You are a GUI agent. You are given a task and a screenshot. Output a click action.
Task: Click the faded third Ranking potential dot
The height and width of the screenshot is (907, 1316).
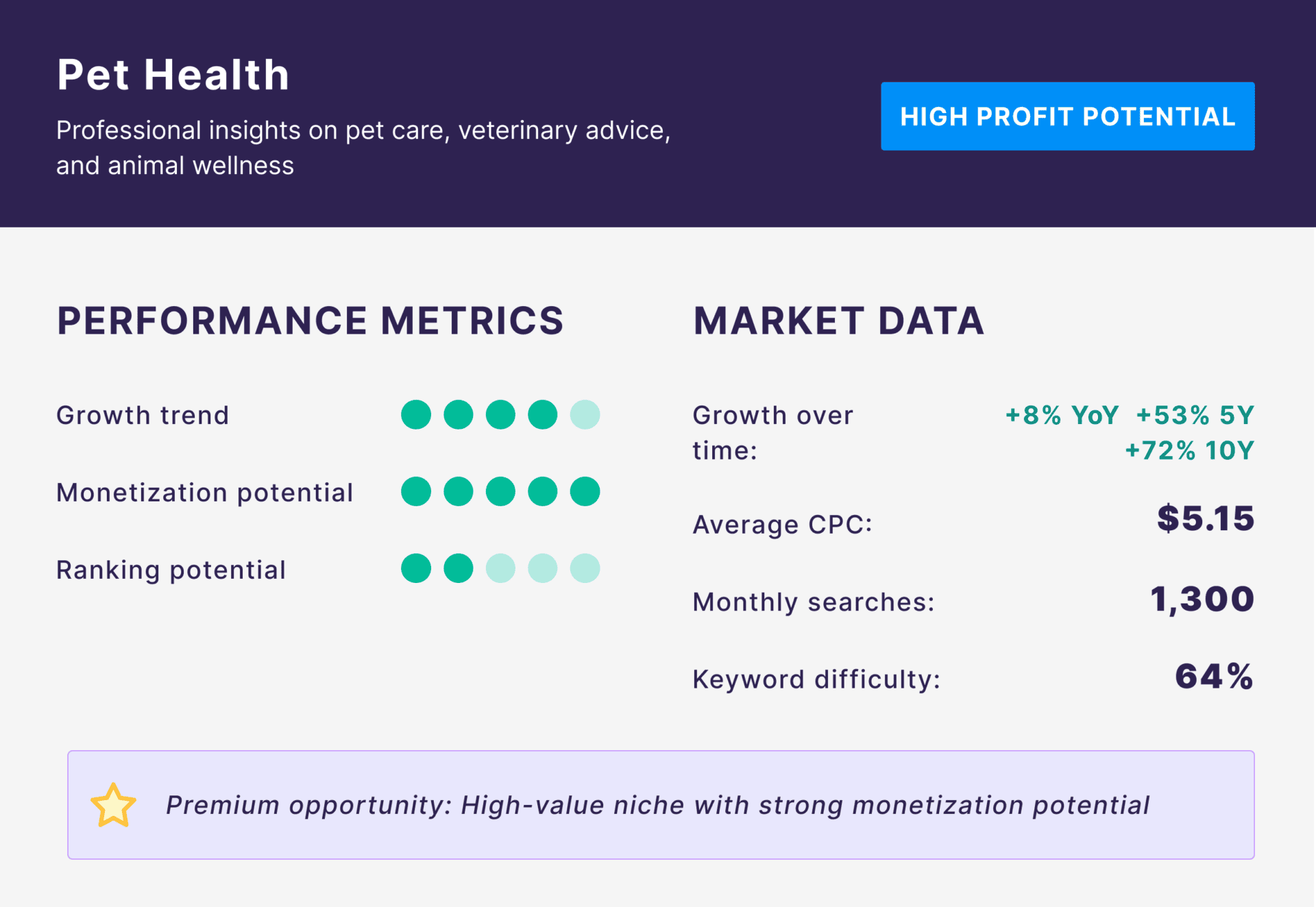point(500,569)
